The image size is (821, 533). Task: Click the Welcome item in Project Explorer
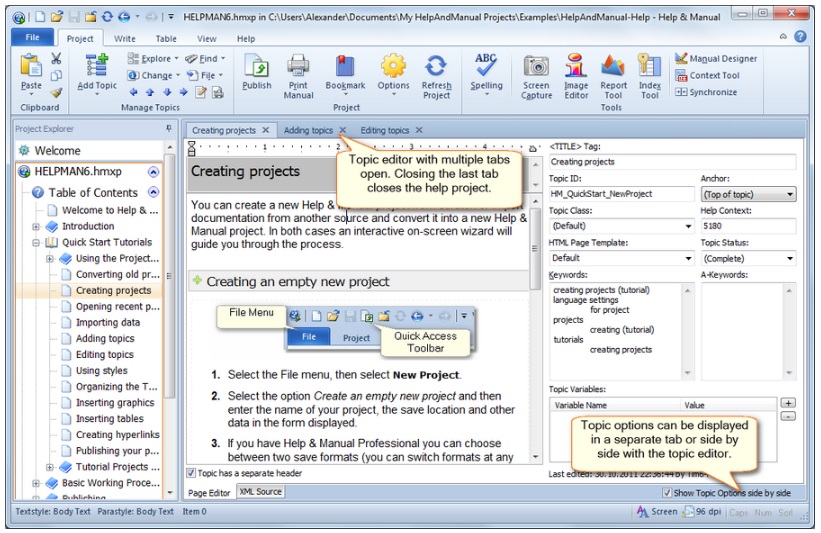tap(57, 151)
